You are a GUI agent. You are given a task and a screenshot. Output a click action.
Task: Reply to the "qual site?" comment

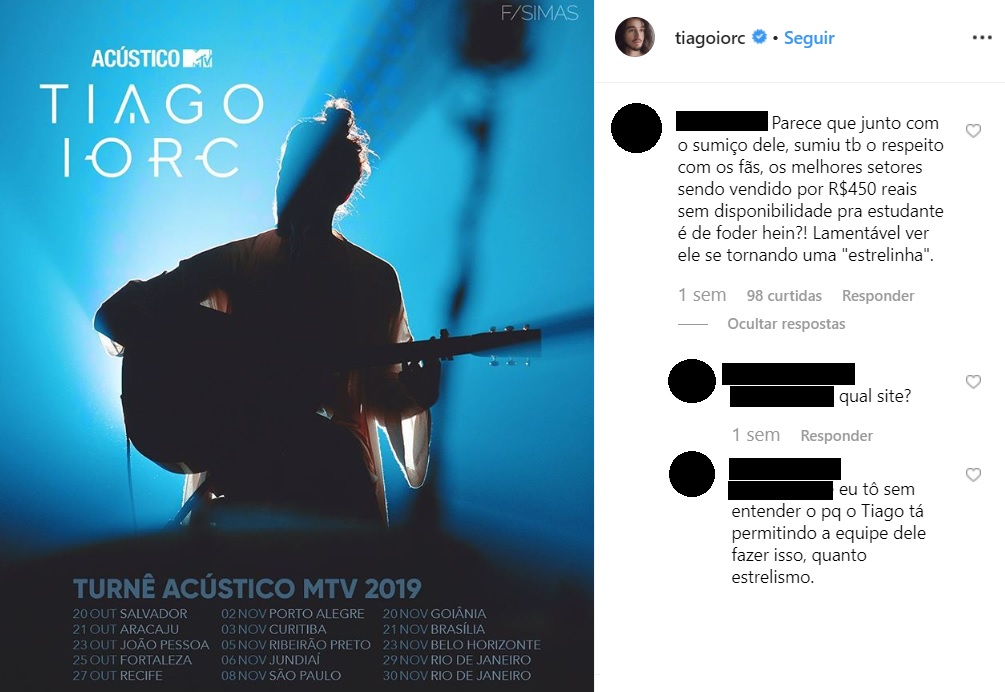tap(836, 436)
